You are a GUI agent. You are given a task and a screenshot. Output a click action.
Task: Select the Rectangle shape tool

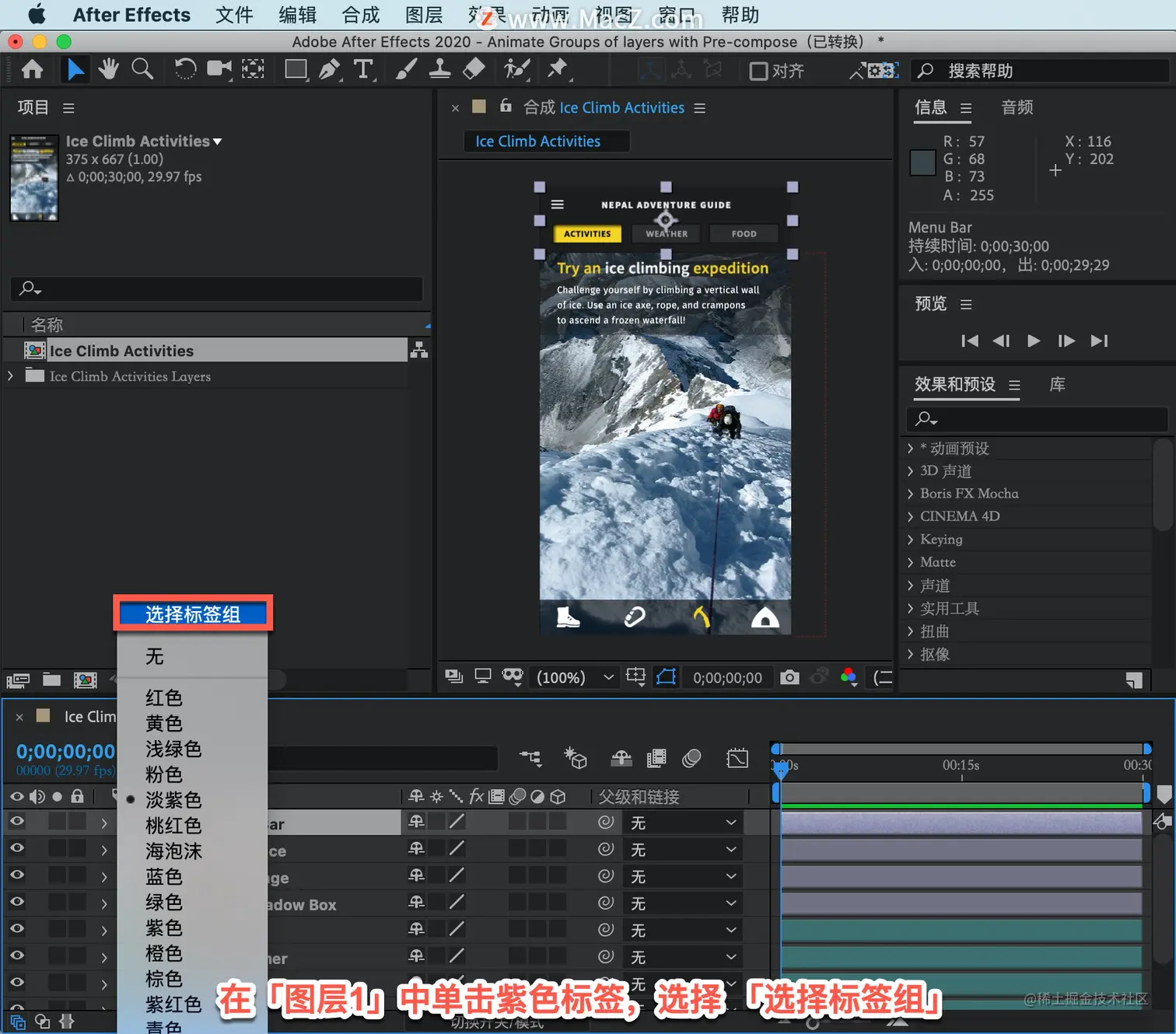pyautogui.click(x=296, y=70)
